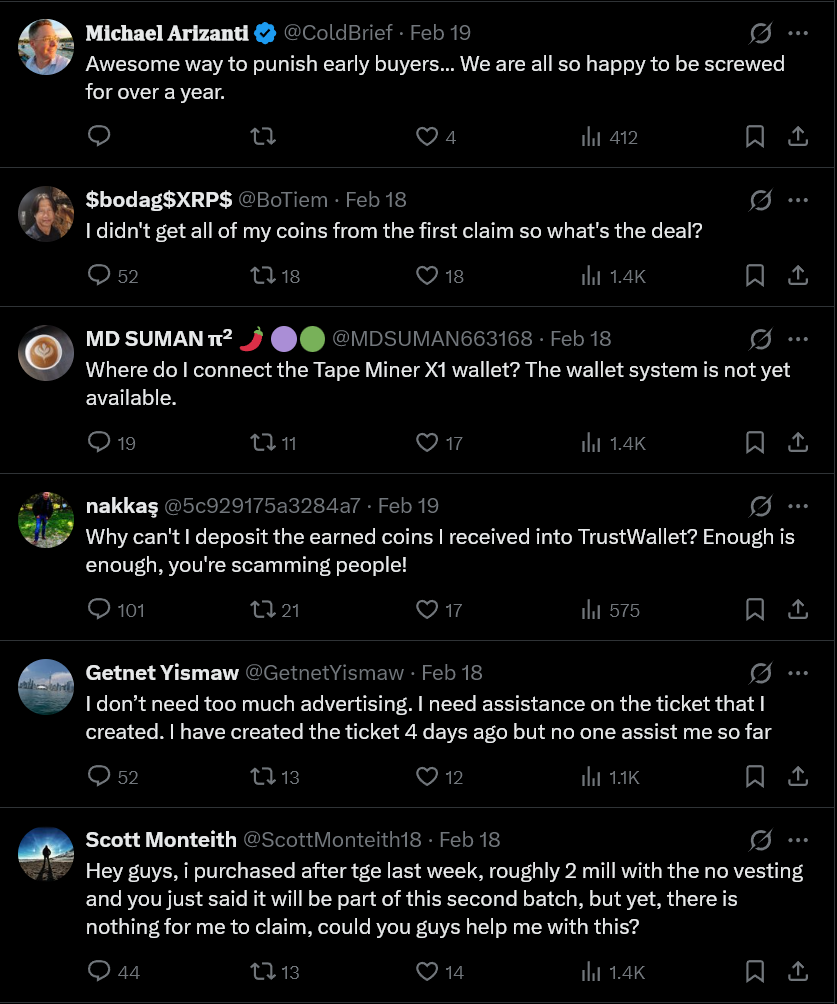Image resolution: width=837 pixels, height=1004 pixels.
Task: Open Grok explain on Scott Monteith's tweet
Action: (x=760, y=839)
